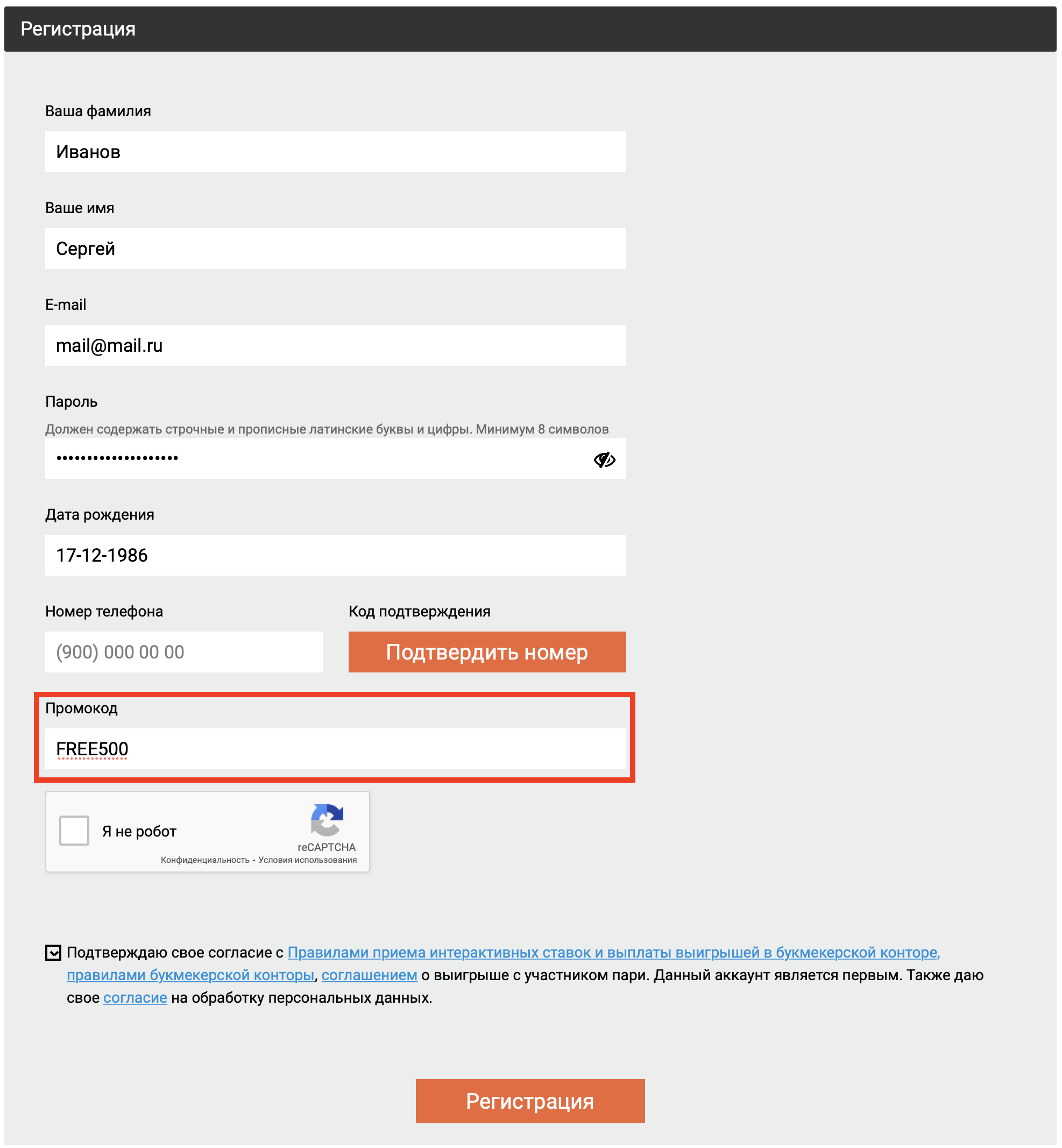The height and width of the screenshot is (1148, 1062).
Task: Select the E-mail input field
Action: pos(335,345)
